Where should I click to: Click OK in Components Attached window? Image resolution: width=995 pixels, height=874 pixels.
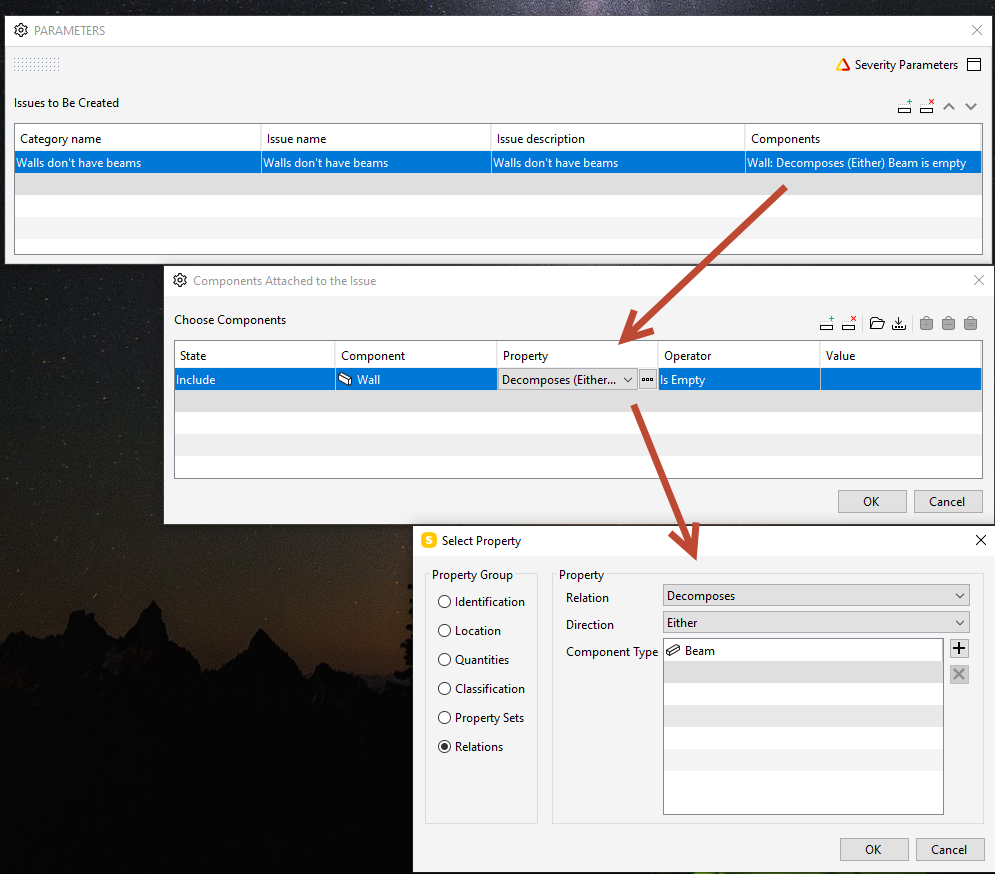[x=872, y=501]
